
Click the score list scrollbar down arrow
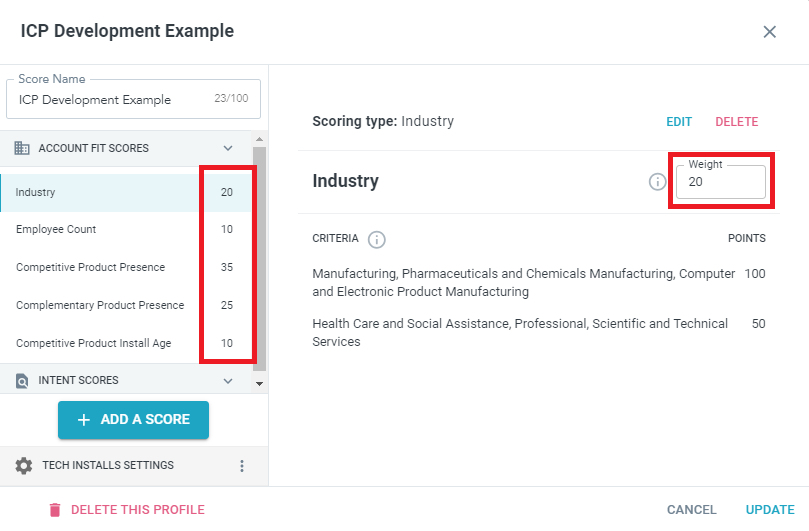pos(260,383)
